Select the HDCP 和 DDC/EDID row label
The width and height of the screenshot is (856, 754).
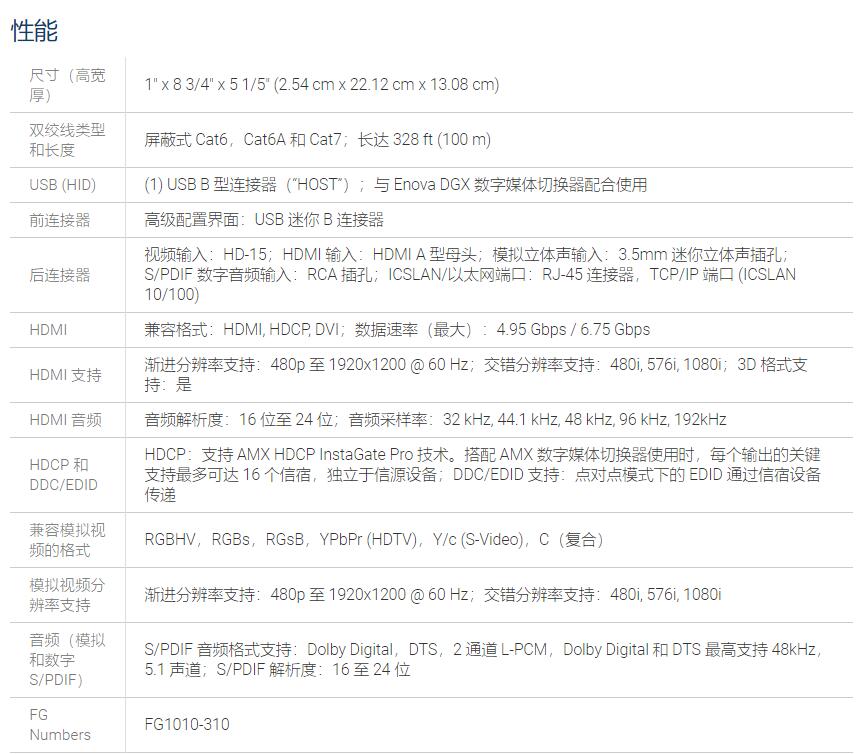pyautogui.click(x=63, y=474)
